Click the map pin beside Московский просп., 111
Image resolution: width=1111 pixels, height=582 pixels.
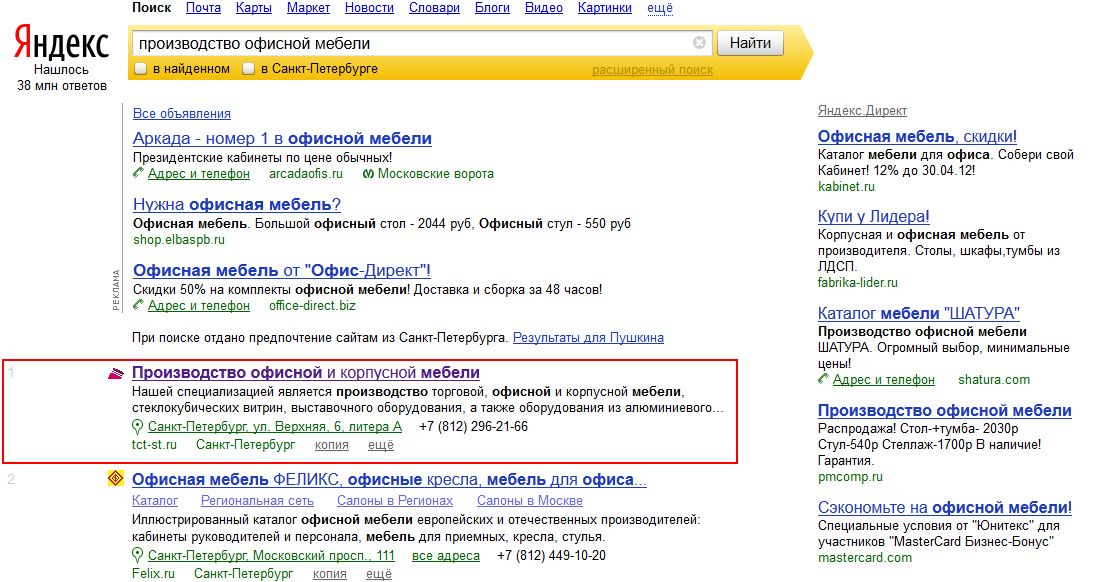[x=137, y=556]
